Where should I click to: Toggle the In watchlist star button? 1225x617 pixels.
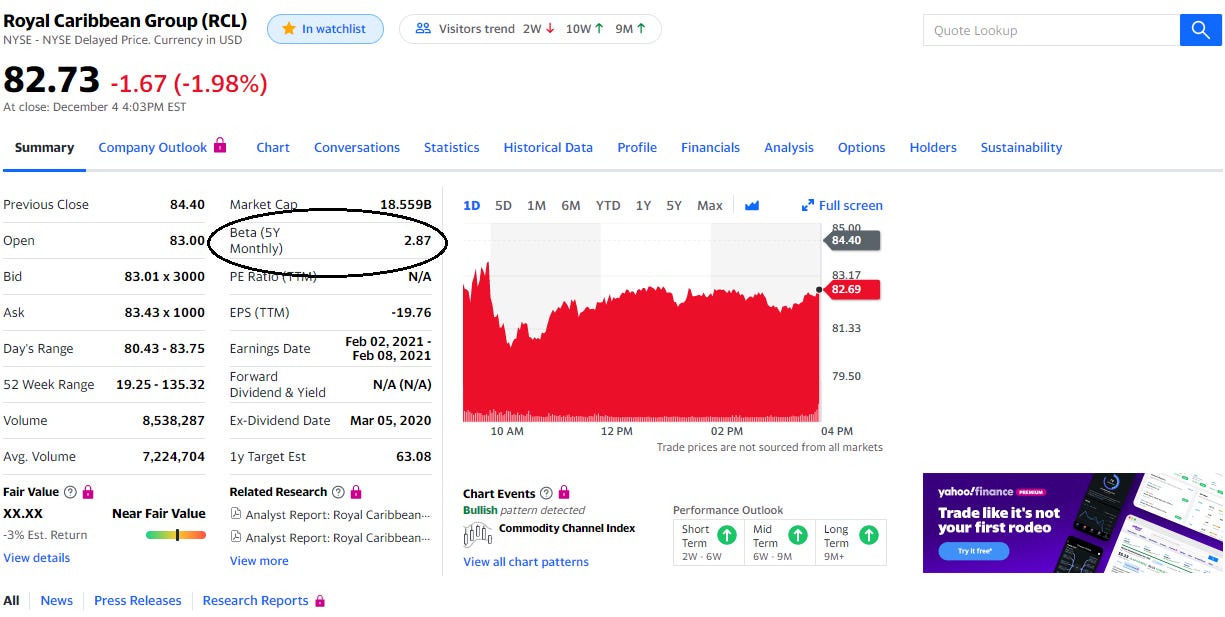pyautogui.click(x=322, y=29)
